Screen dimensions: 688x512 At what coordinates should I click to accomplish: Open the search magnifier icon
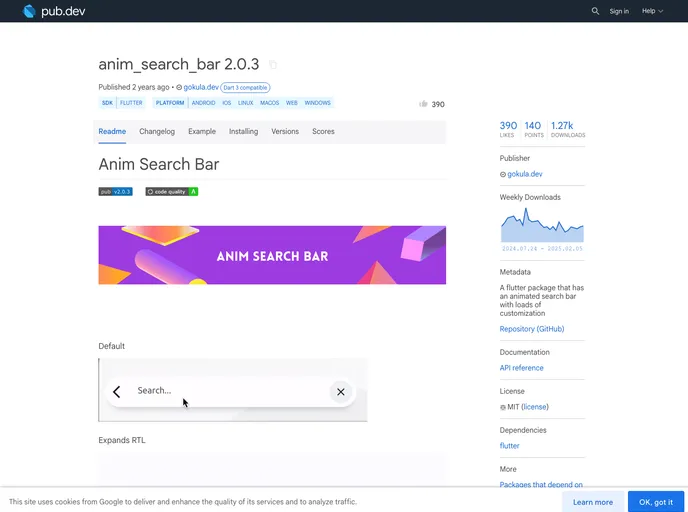tap(595, 11)
